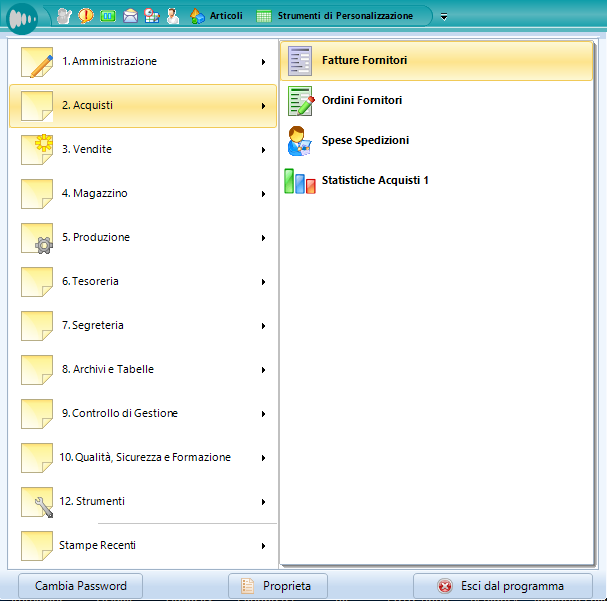
Task: Open Ordini Fornitori
Action: [361, 101]
